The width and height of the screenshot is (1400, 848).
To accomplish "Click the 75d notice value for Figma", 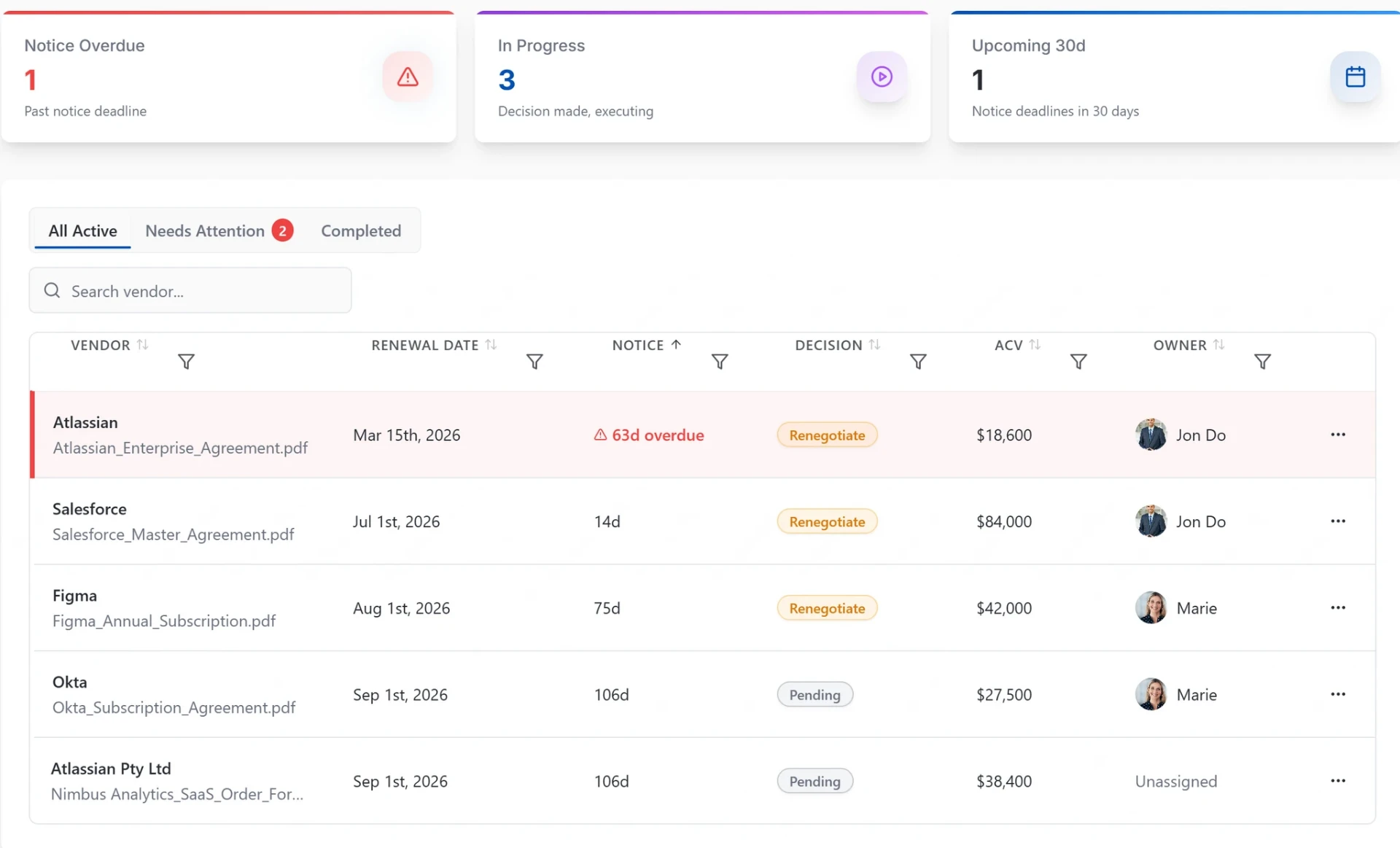I will (607, 608).
